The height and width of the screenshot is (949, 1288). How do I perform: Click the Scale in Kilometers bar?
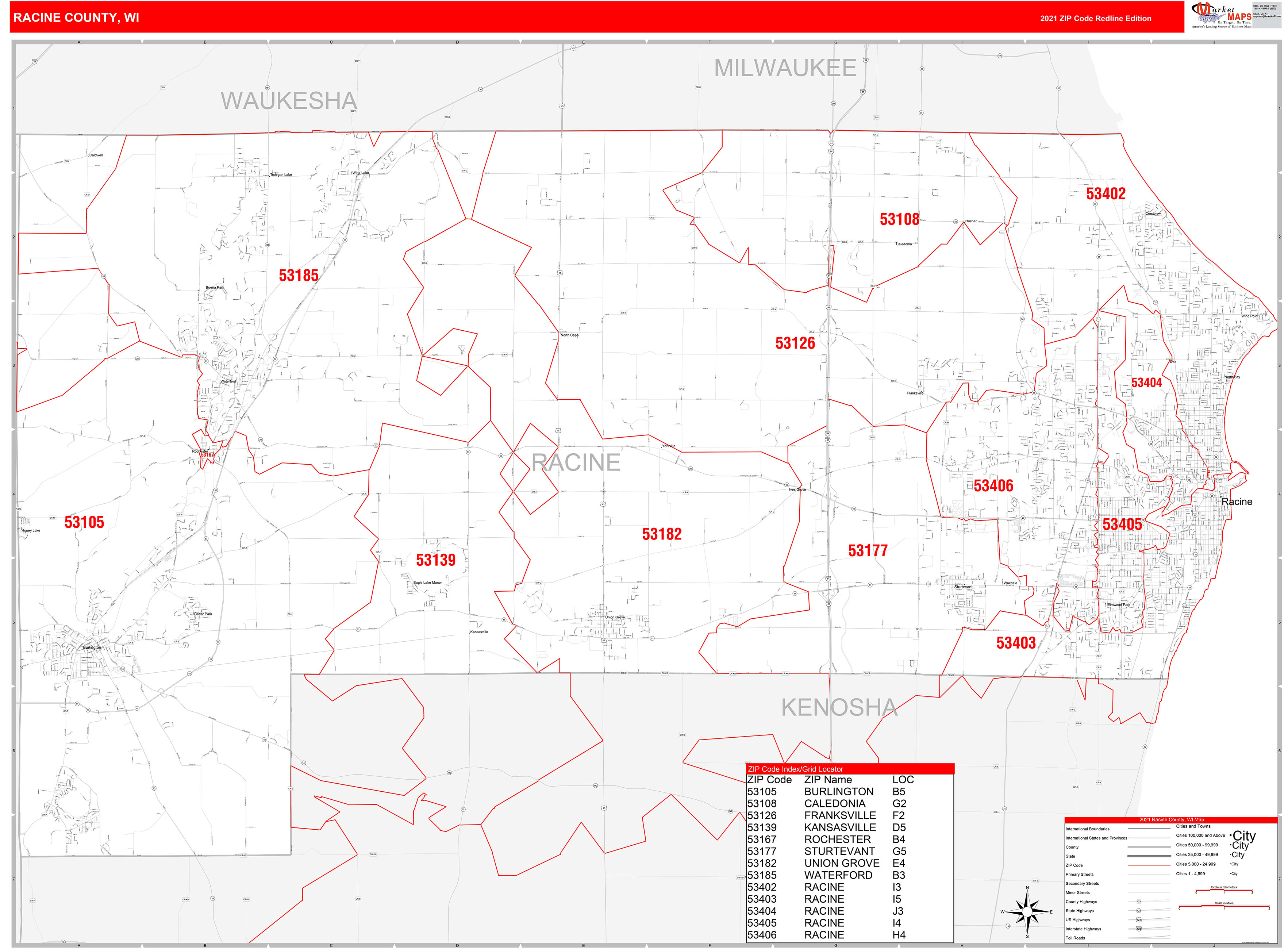(x=1224, y=891)
